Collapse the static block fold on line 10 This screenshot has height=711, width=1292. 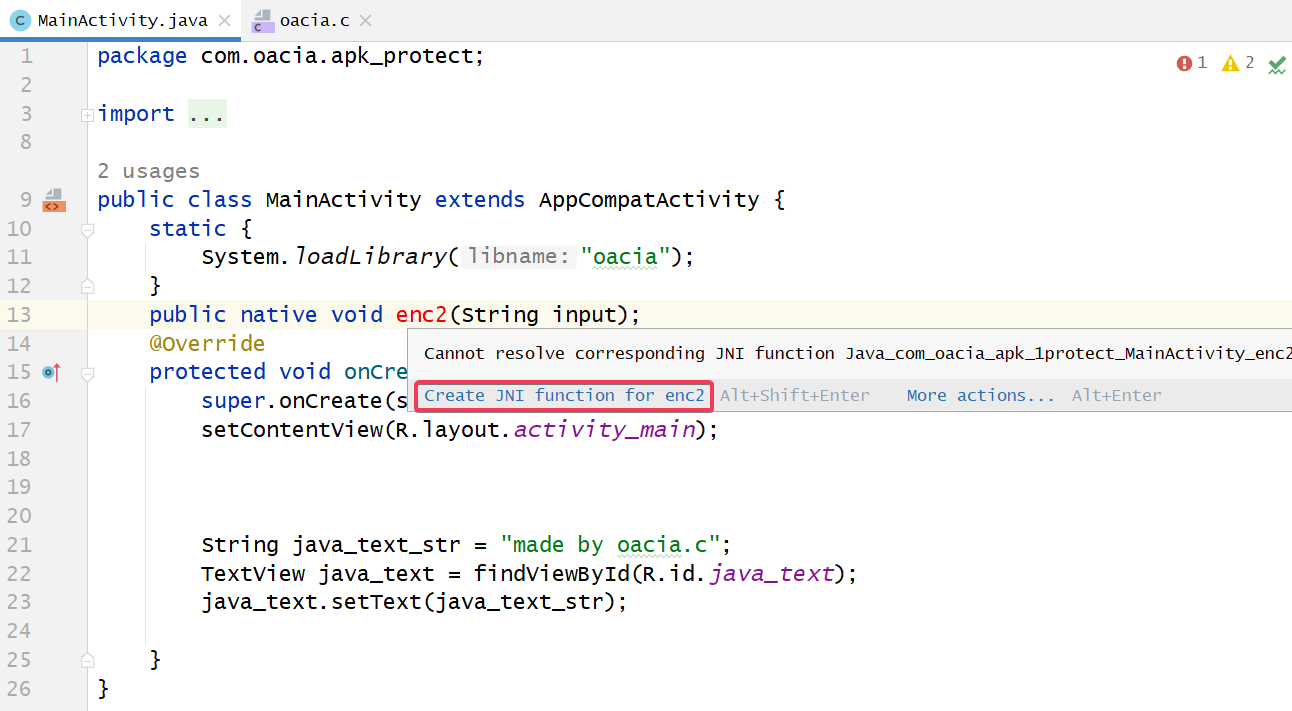(x=87, y=229)
